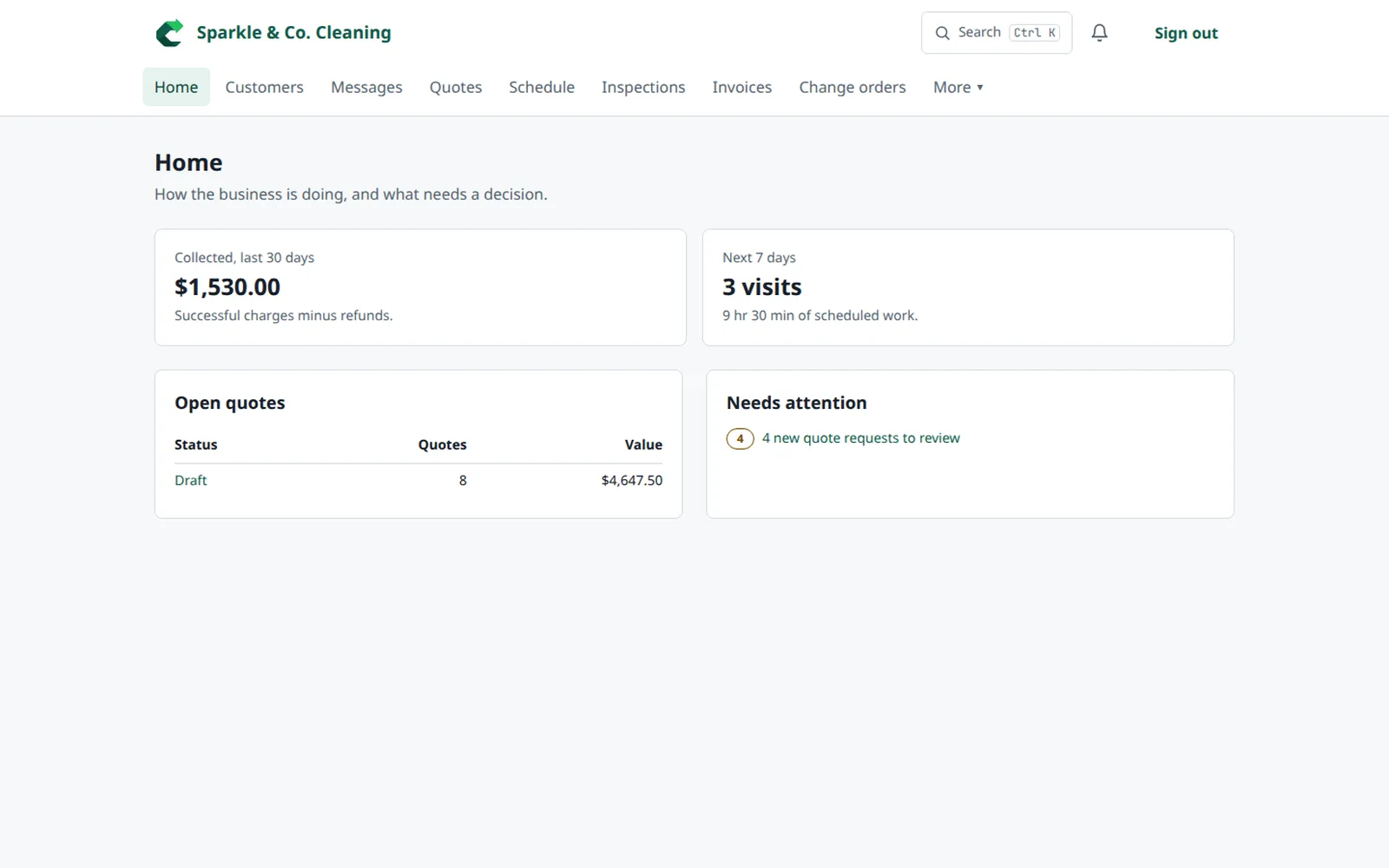Open notifications via the bell icon
This screenshot has height=868, width=1389.
(1099, 33)
